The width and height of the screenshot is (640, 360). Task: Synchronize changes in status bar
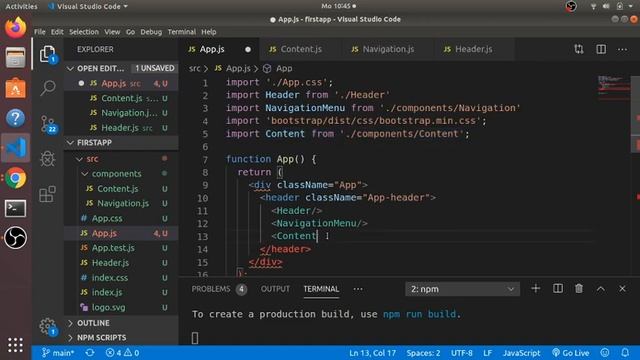tap(90, 353)
